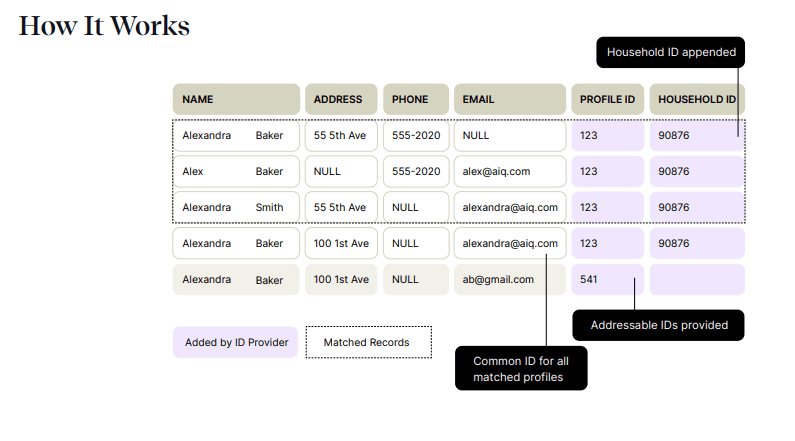Click the HOUSEHOLD ID column header
The width and height of the screenshot is (795, 441).
pos(697,99)
